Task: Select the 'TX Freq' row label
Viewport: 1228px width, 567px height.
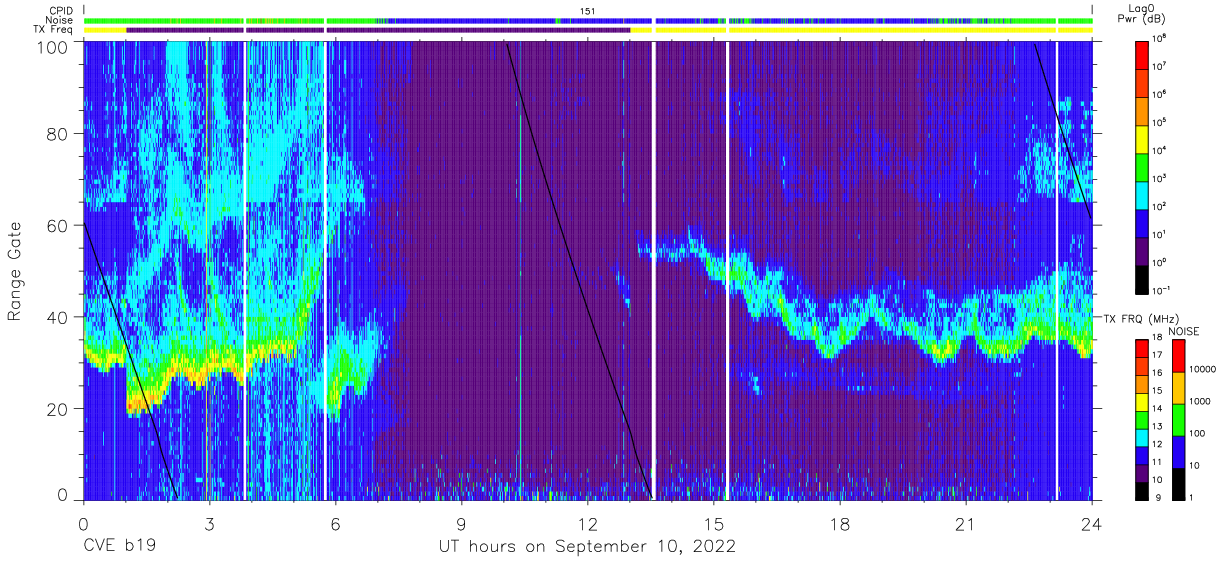Action: click(54, 30)
